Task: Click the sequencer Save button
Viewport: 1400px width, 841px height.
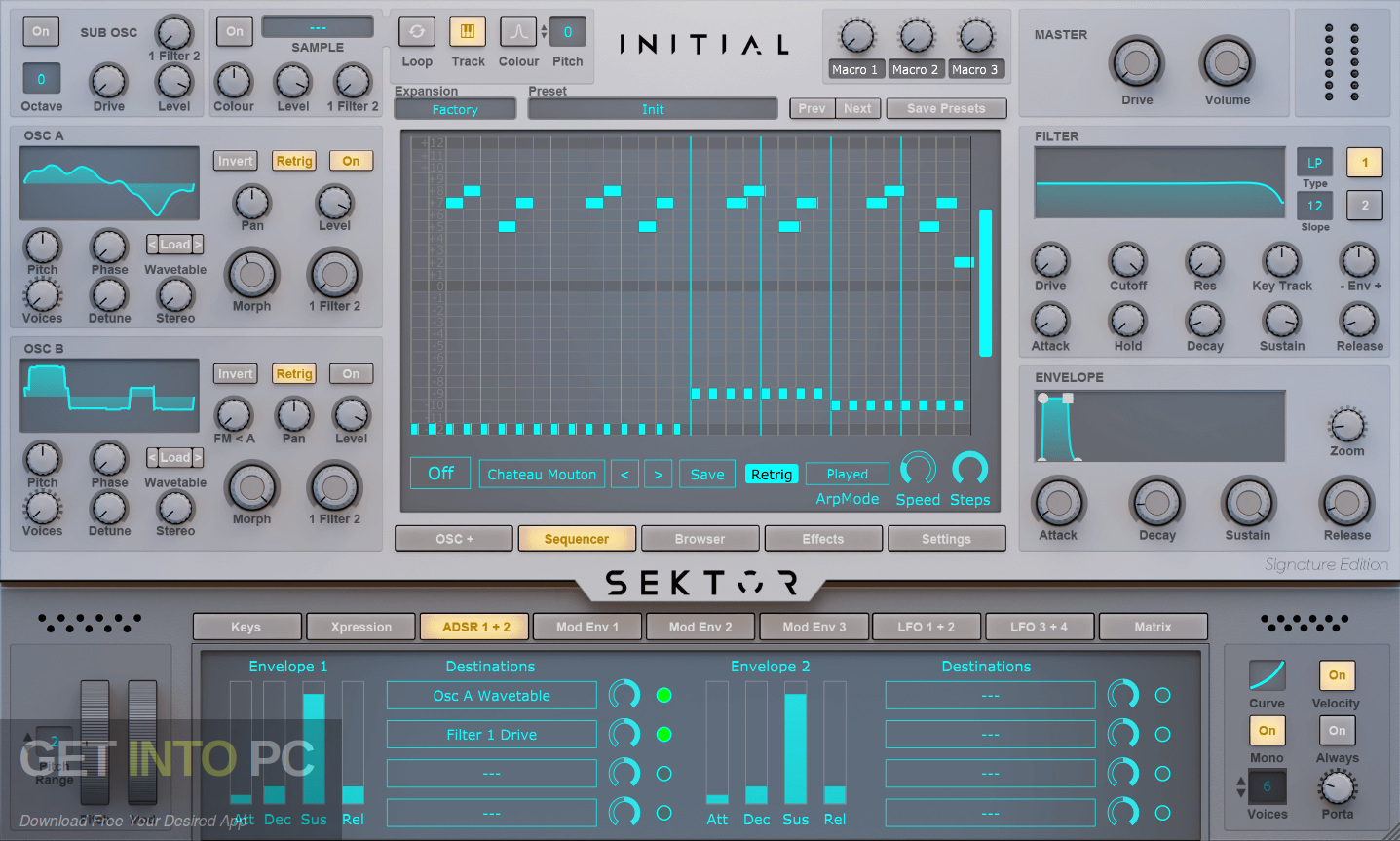Action: [706, 475]
